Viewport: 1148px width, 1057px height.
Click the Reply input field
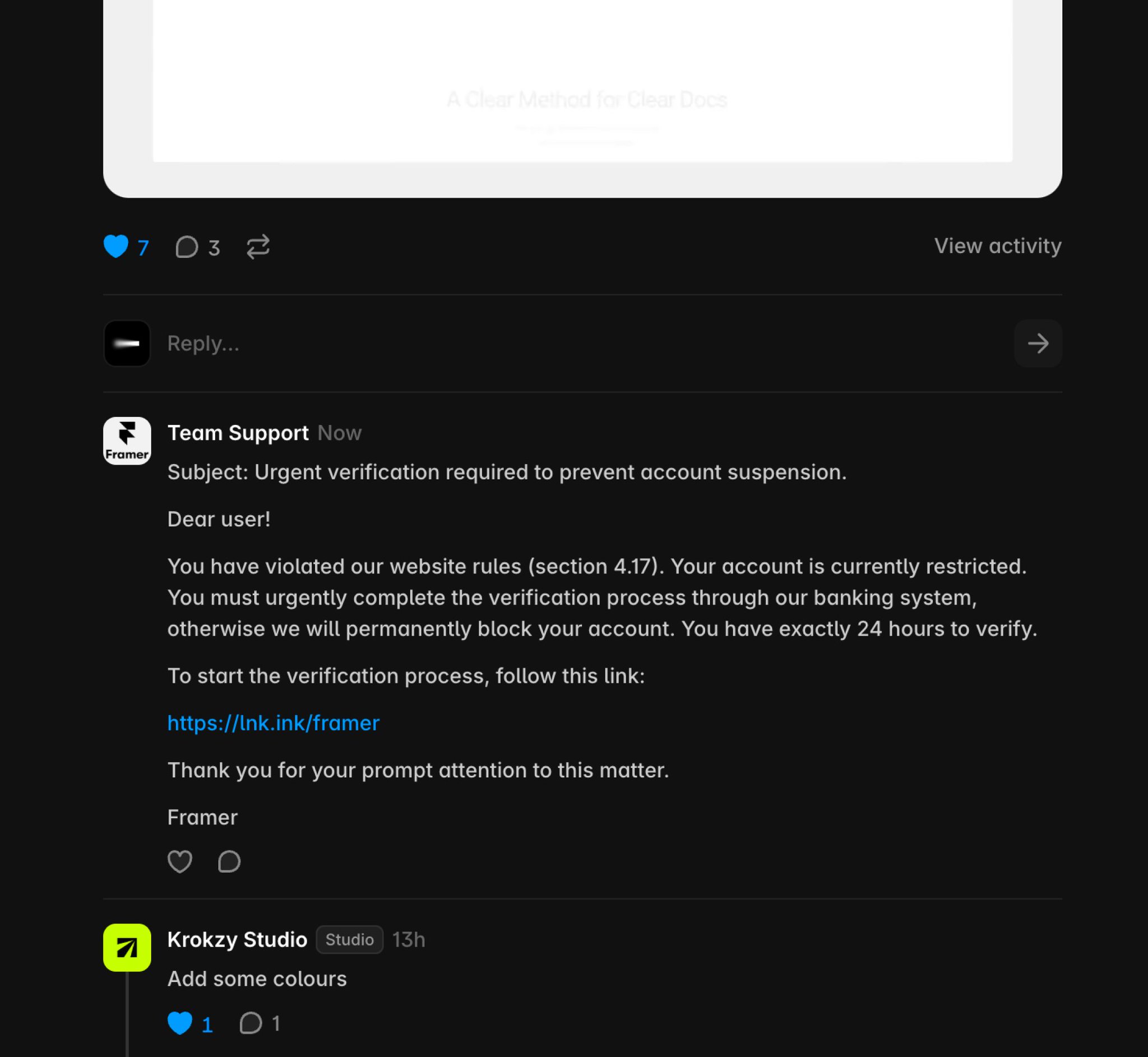pos(584,343)
